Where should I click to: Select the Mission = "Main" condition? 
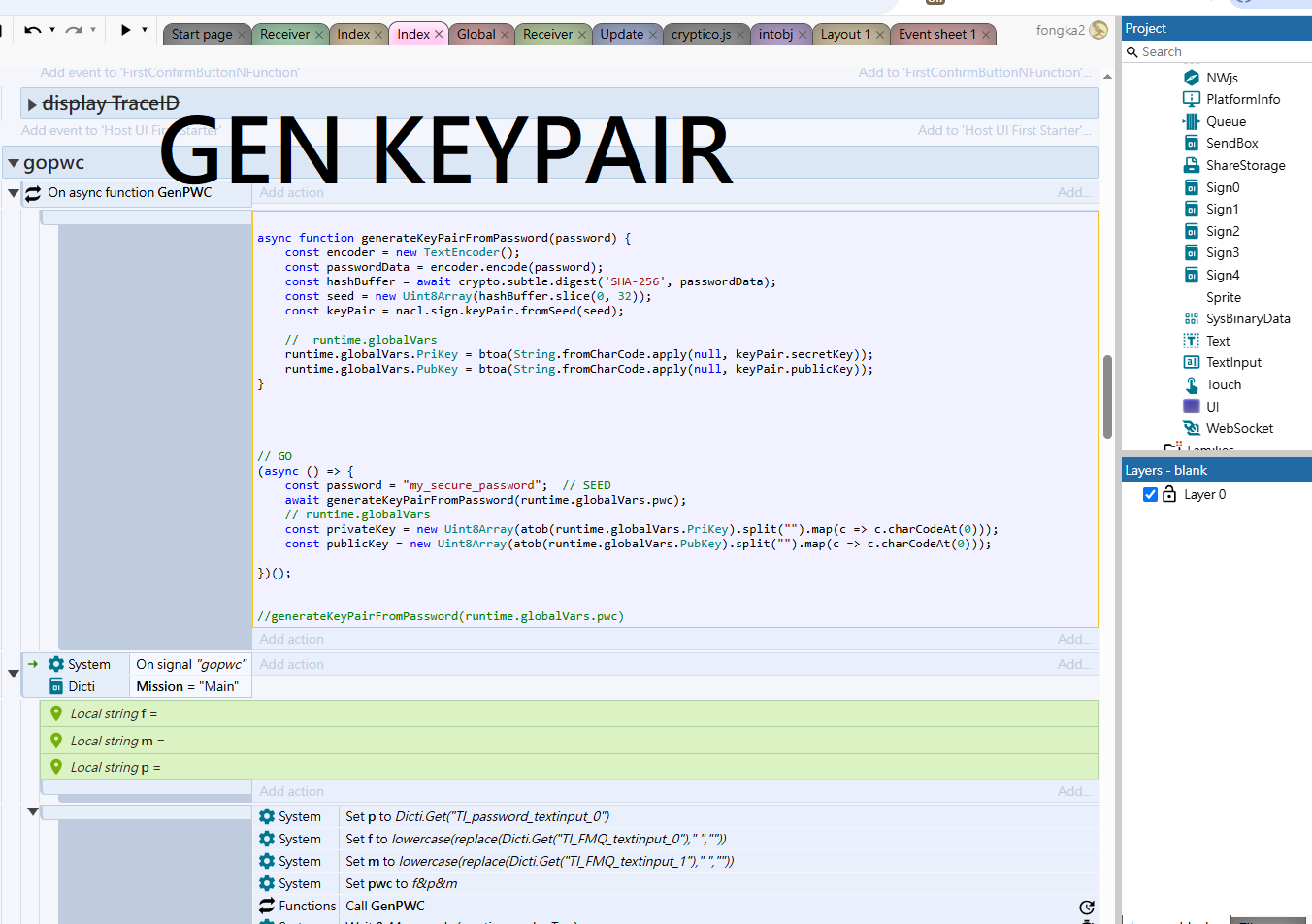[x=187, y=686]
